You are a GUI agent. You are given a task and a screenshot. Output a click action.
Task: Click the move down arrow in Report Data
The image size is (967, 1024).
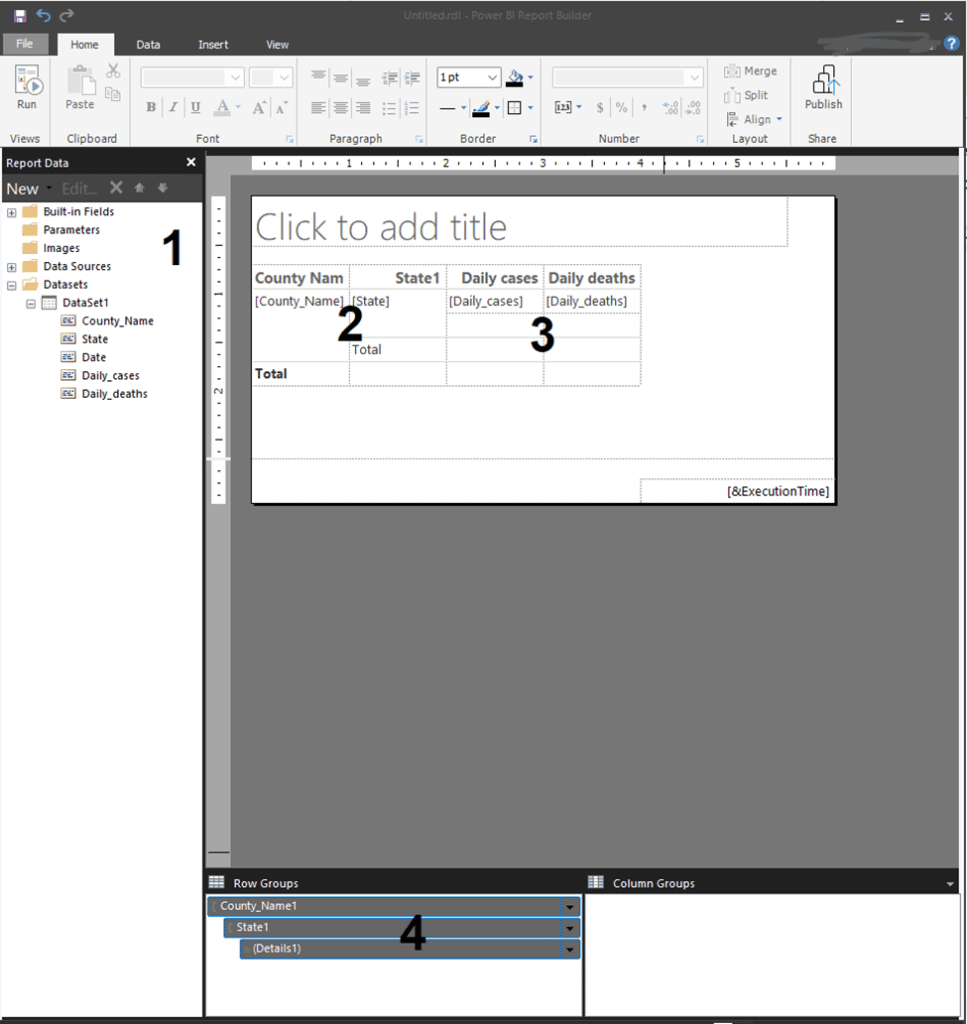163,188
